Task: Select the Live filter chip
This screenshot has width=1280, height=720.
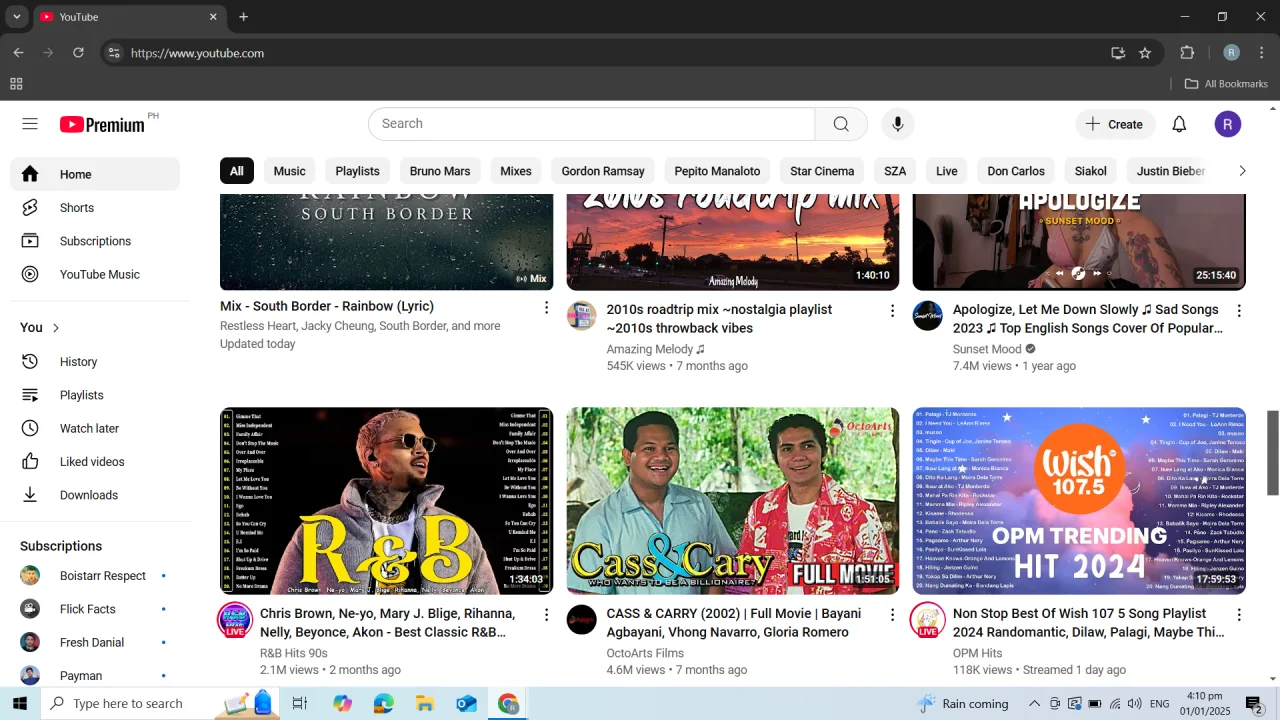Action: [947, 171]
